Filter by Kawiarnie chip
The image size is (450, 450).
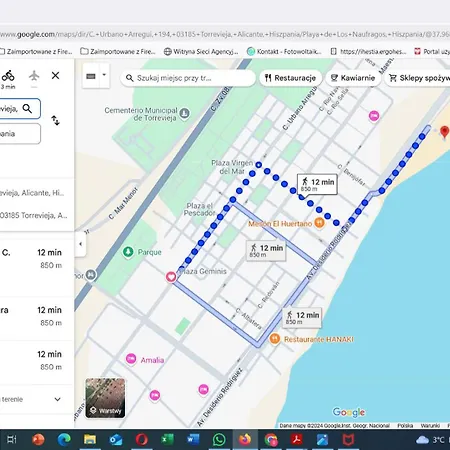tap(353, 78)
